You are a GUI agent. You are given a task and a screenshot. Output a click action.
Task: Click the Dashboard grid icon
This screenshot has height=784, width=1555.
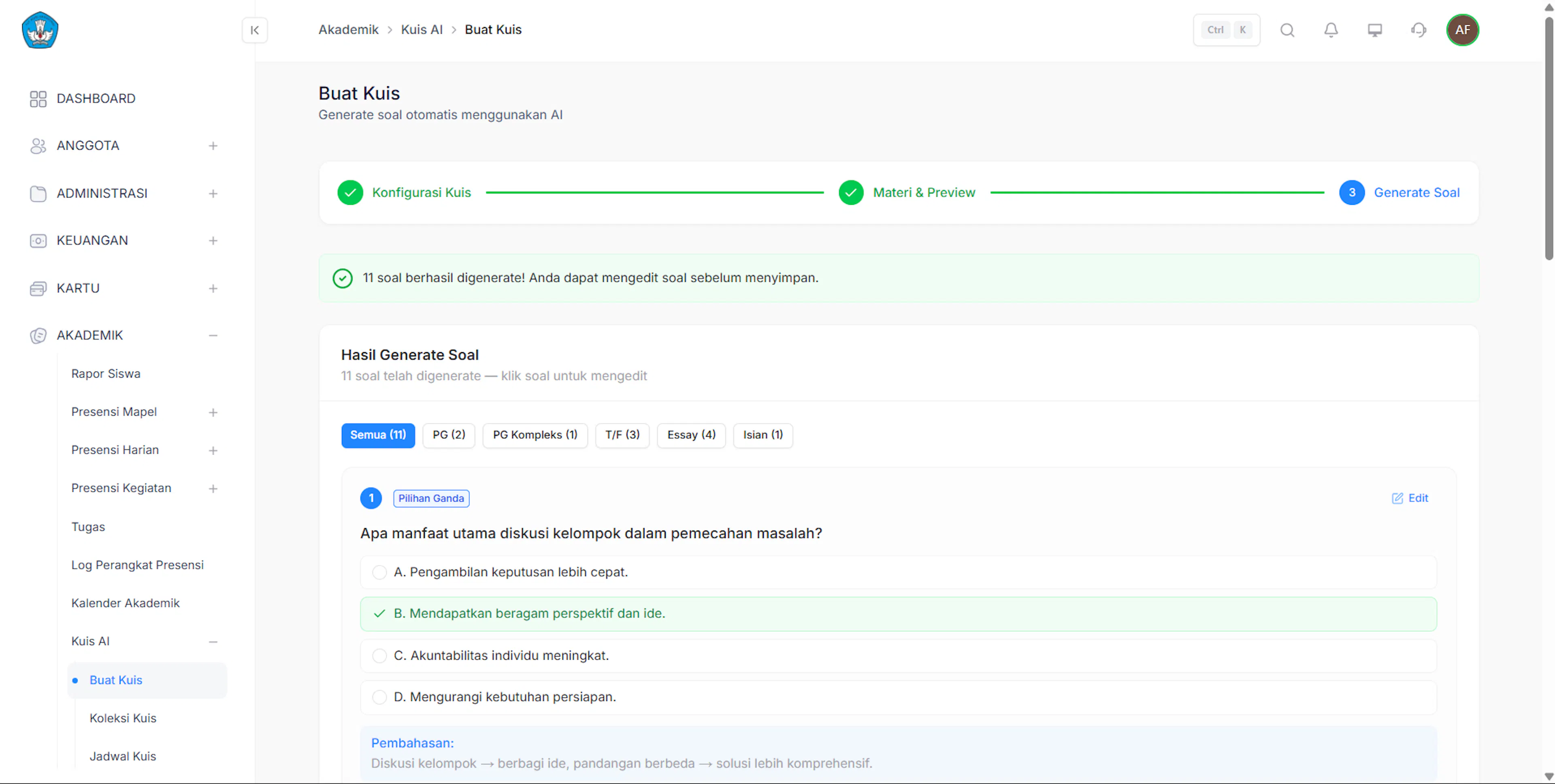click(38, 98)
